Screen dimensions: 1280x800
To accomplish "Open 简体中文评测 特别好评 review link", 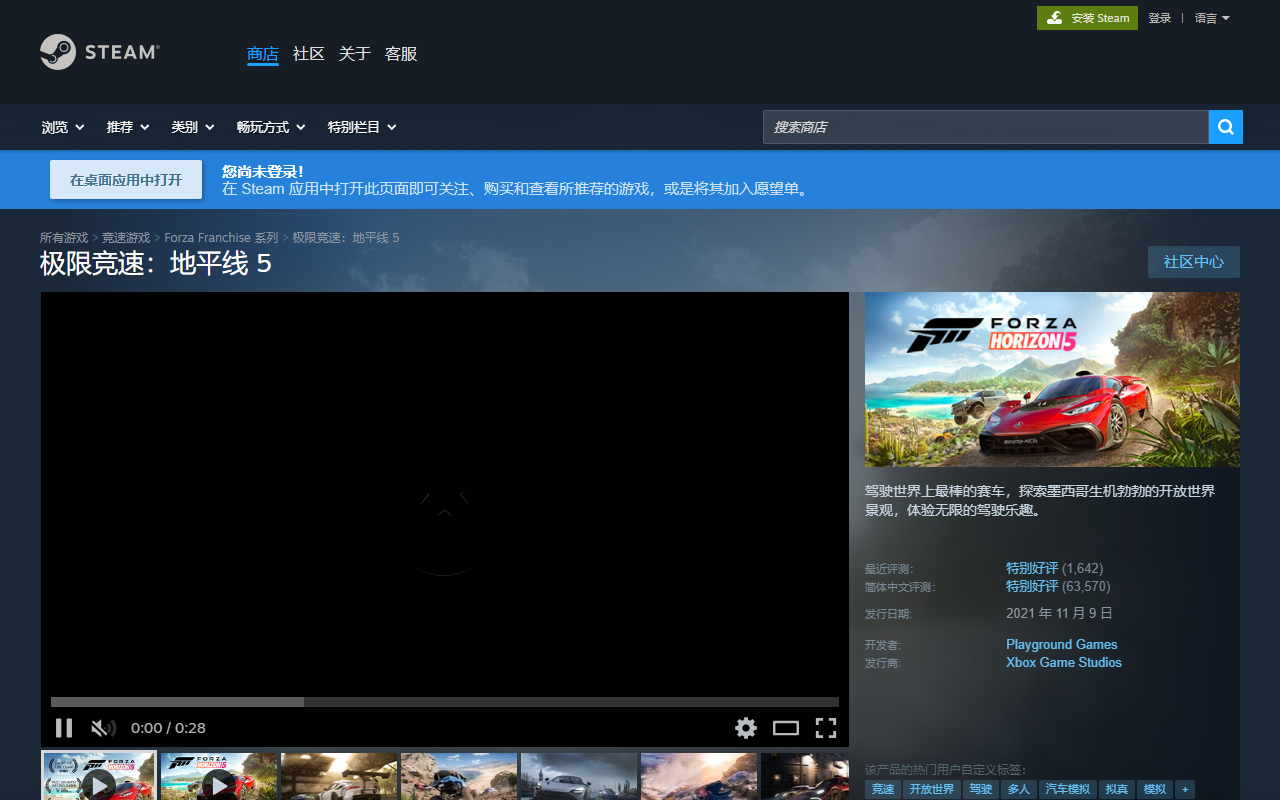I will [x=1032, y=586].
